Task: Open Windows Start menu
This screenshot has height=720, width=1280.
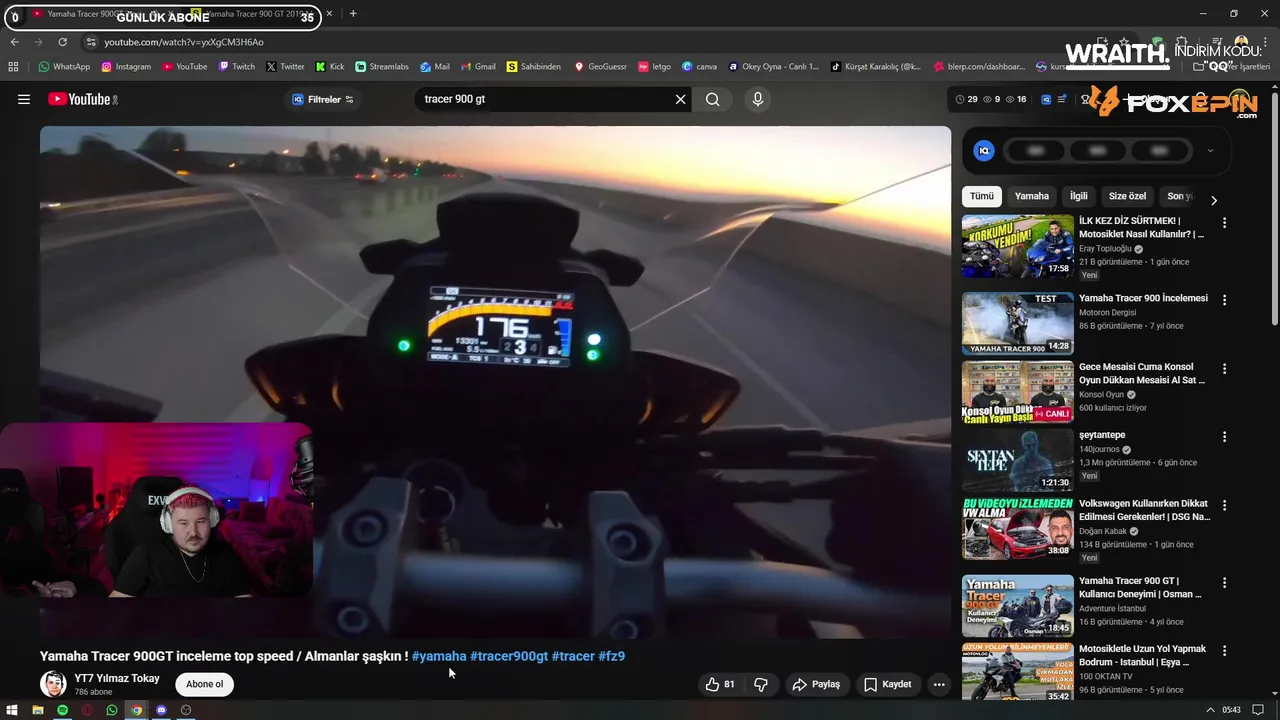Action: [13, 710]
